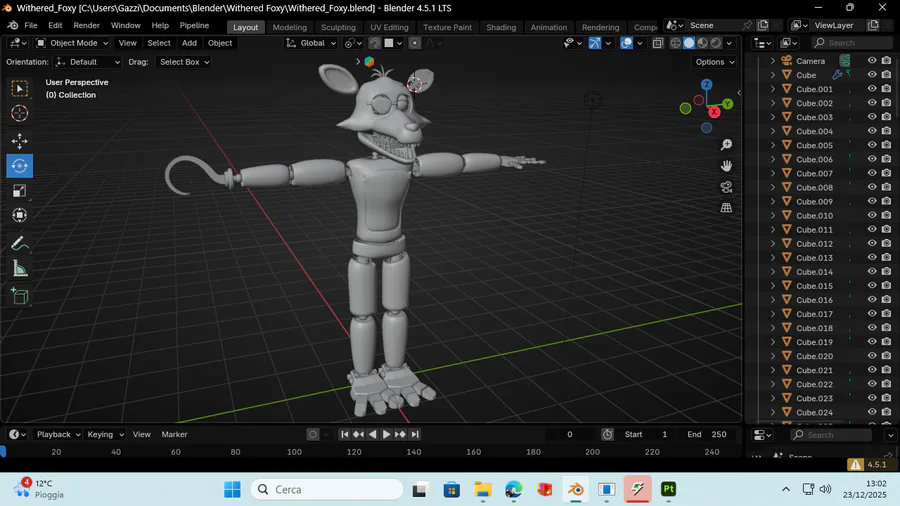Select solid viewport shading
This screenshot has height=506, width=900.
click(x=689, y=43)
